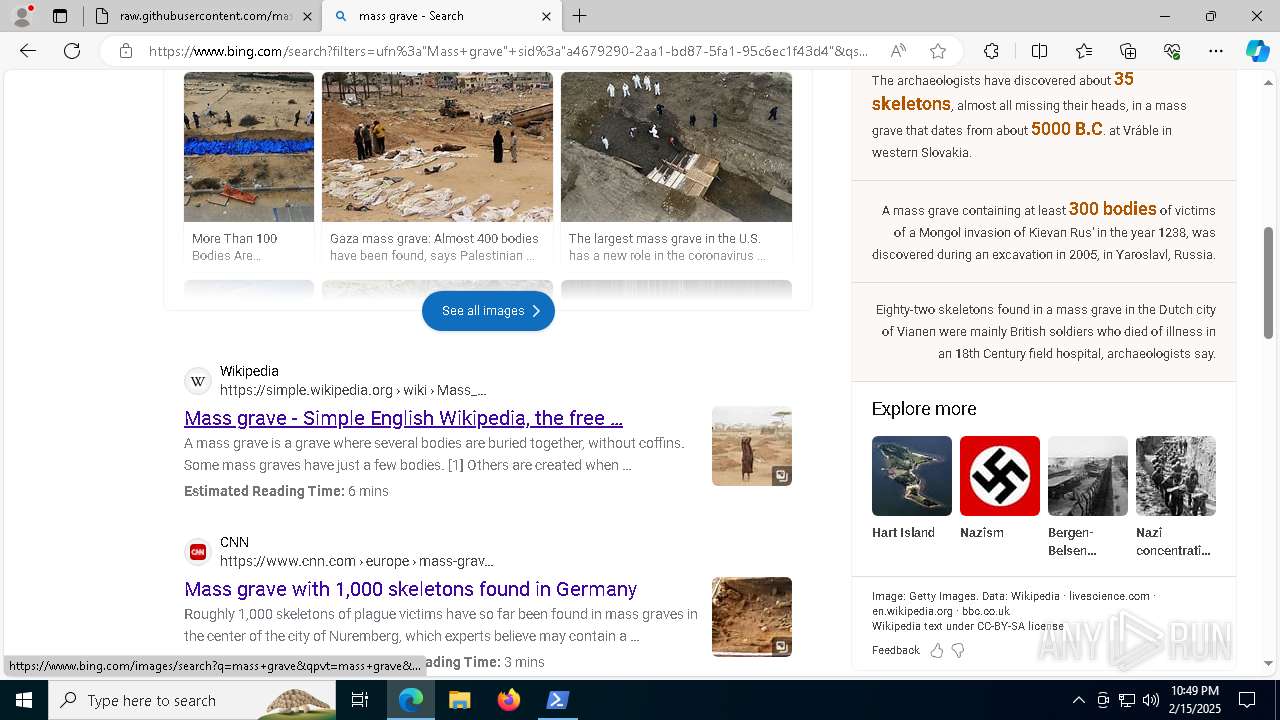Open the Collections icon

(1128, 51)
